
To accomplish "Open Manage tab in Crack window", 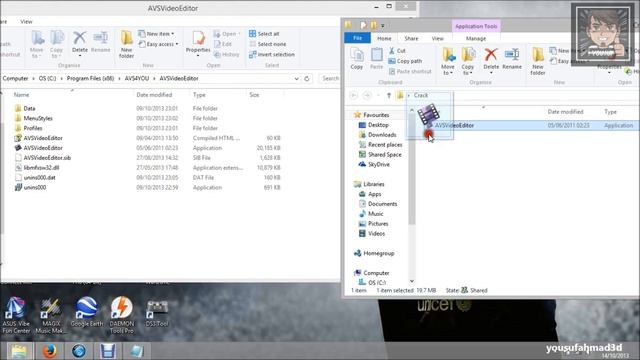I will (476, 38).
